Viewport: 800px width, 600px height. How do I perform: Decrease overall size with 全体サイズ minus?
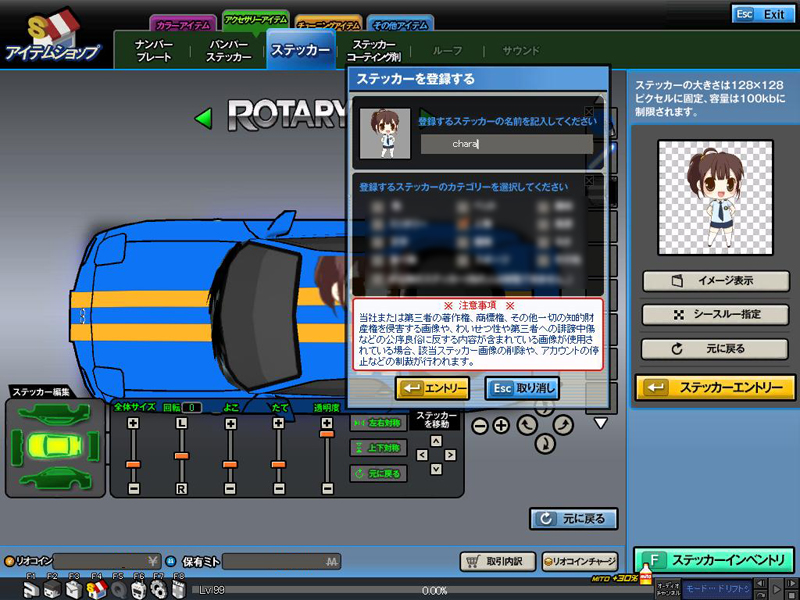(133, 489)
